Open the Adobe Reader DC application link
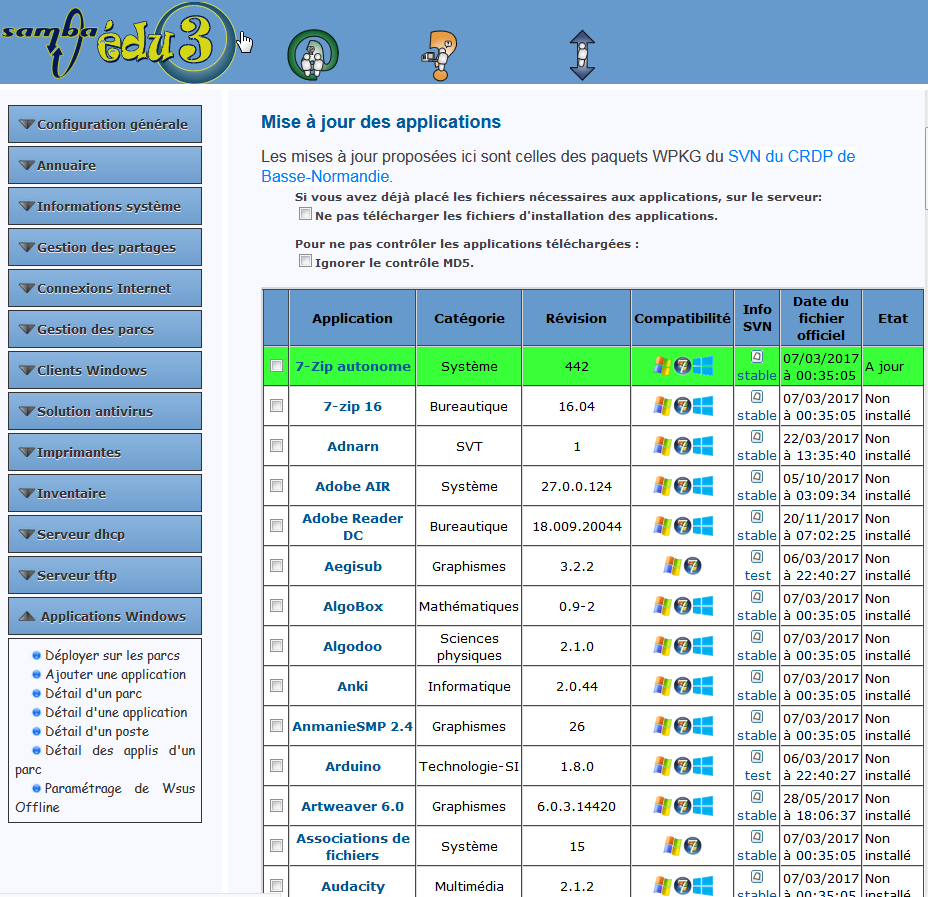This screenshot has height=897, width=928. 353,527
